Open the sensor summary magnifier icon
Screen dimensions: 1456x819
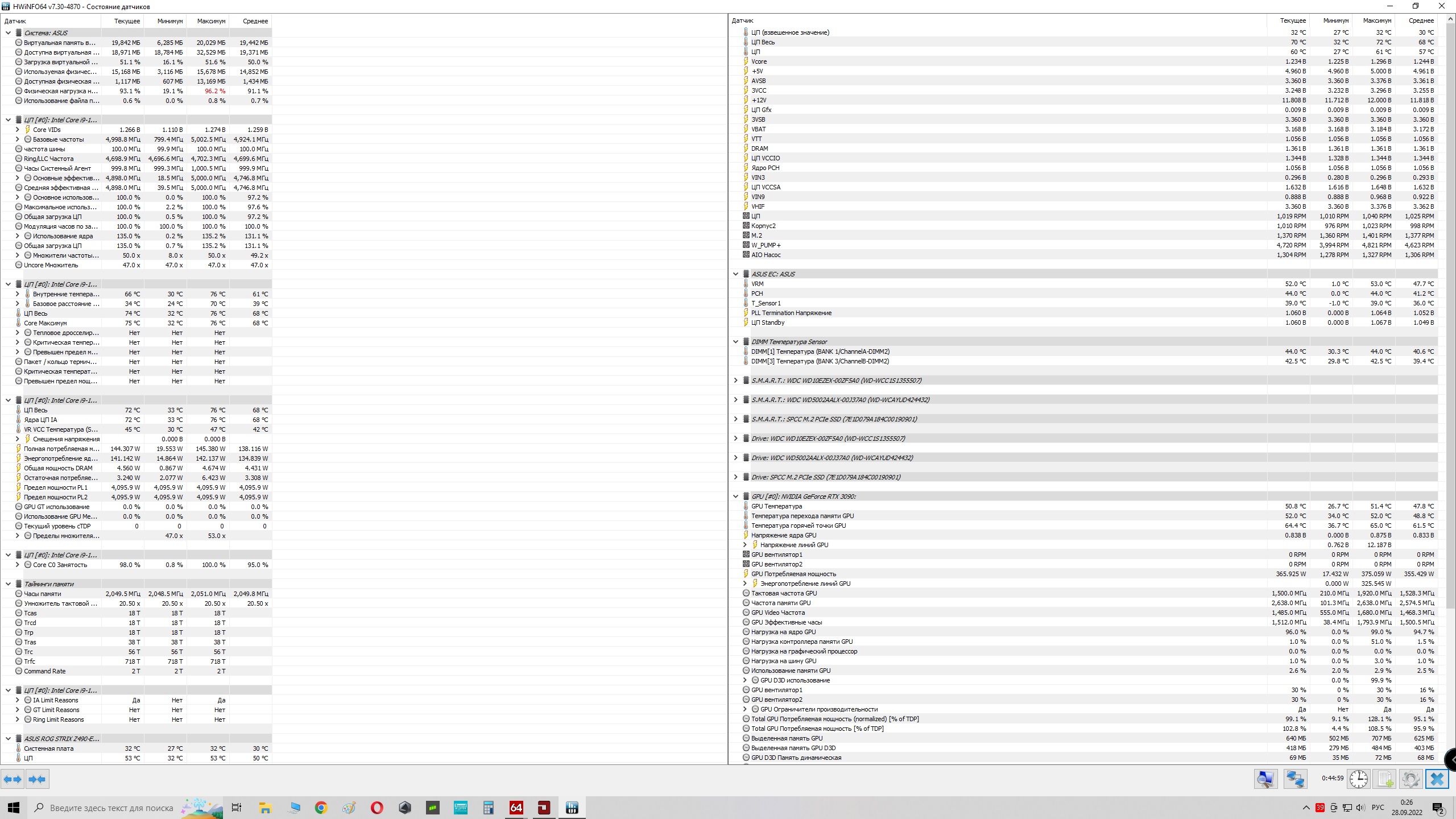coord(1265,779)
